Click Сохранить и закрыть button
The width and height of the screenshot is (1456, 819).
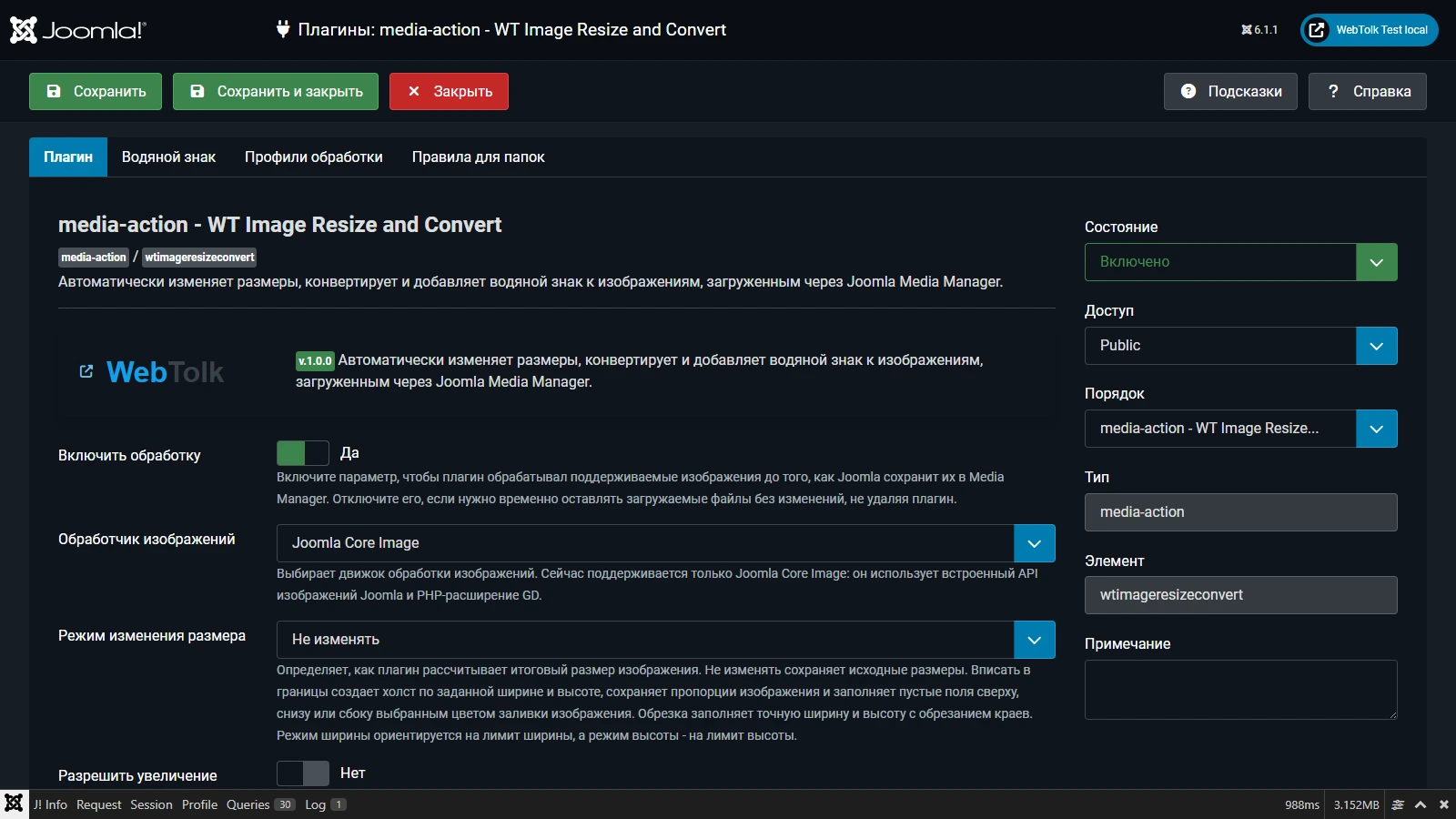click(x=276, y=91)
